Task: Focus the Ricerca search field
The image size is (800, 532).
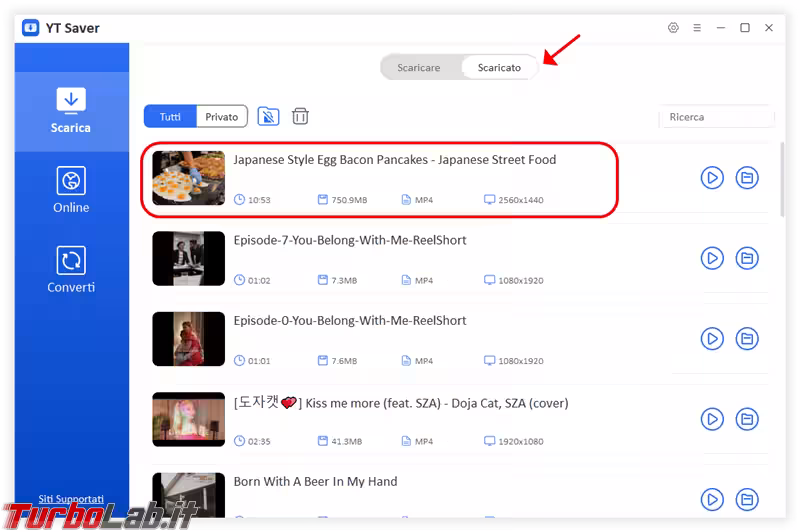Action: click(716, 117)
